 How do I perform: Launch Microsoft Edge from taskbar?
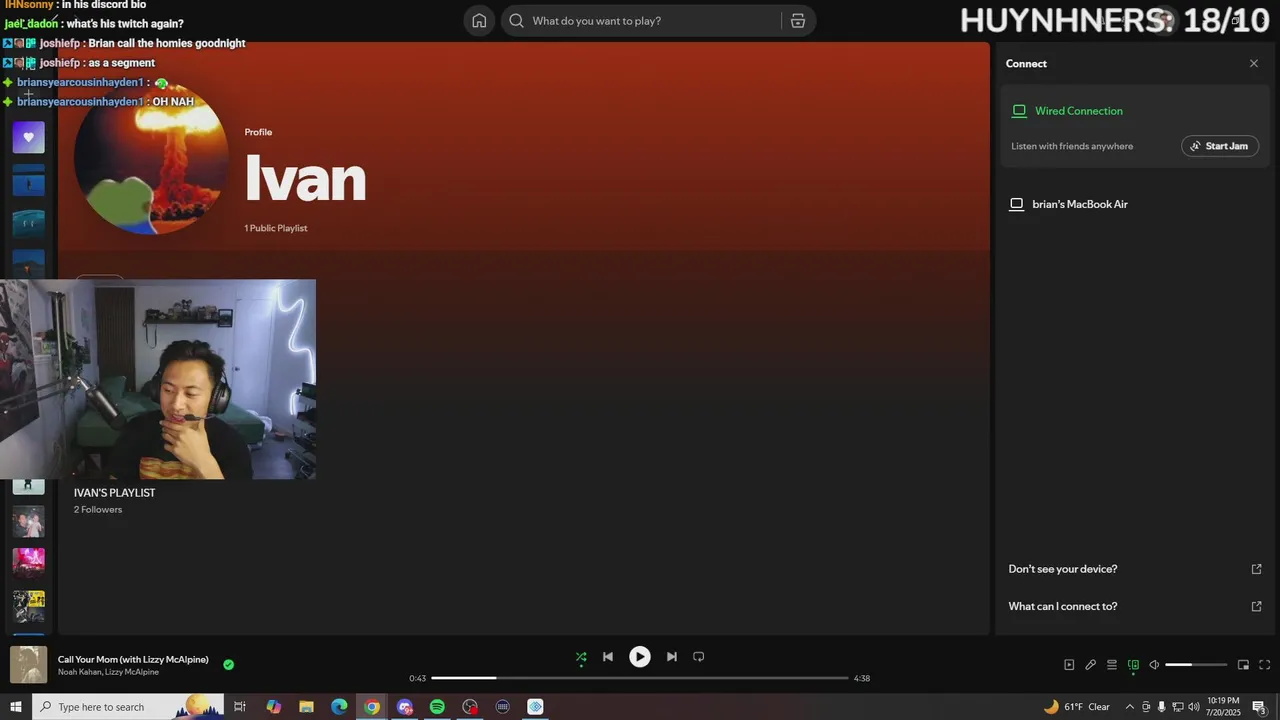click(339, 707)
